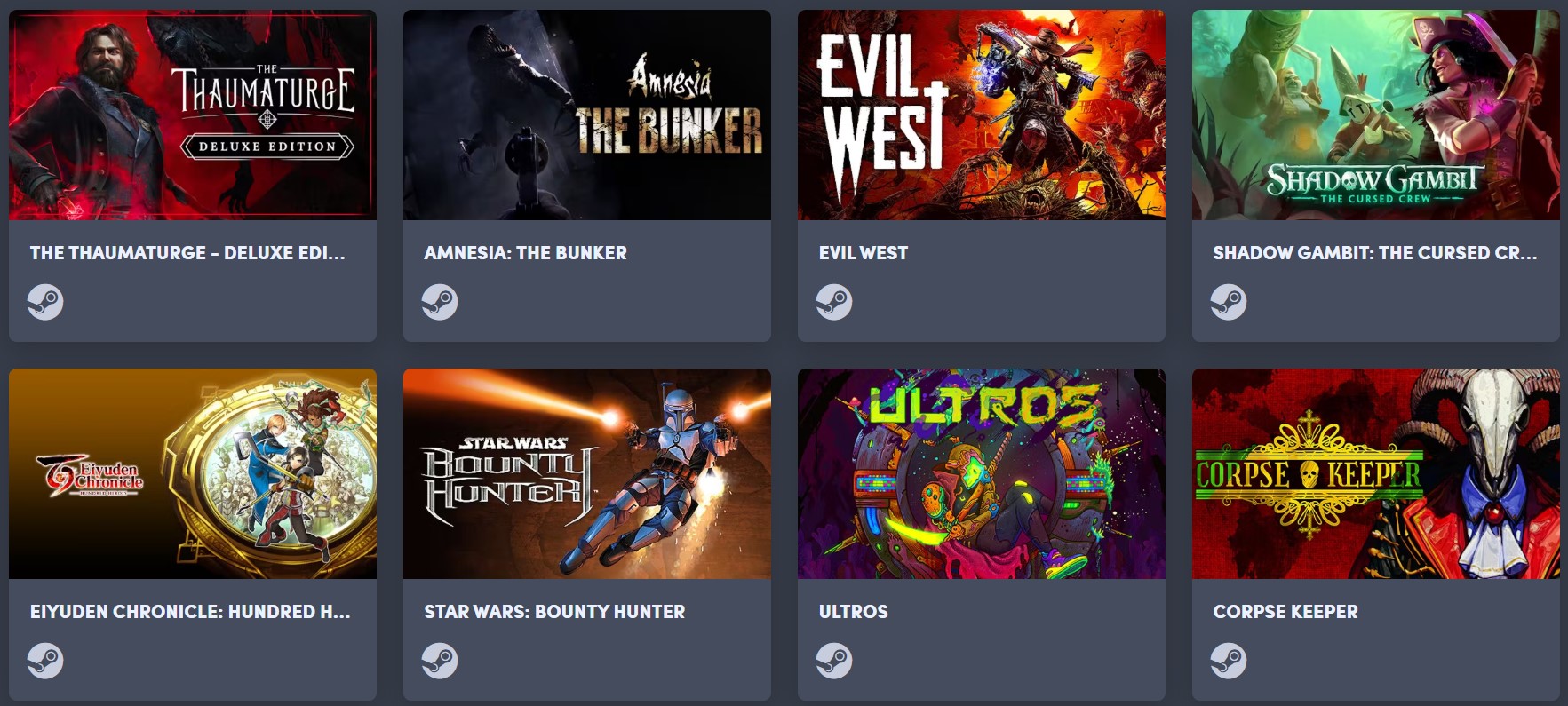Open The Thaumaturge Deluxe Edition cover image
The height and width of the screenshot is (706, 1568).
tap(193, 115)
